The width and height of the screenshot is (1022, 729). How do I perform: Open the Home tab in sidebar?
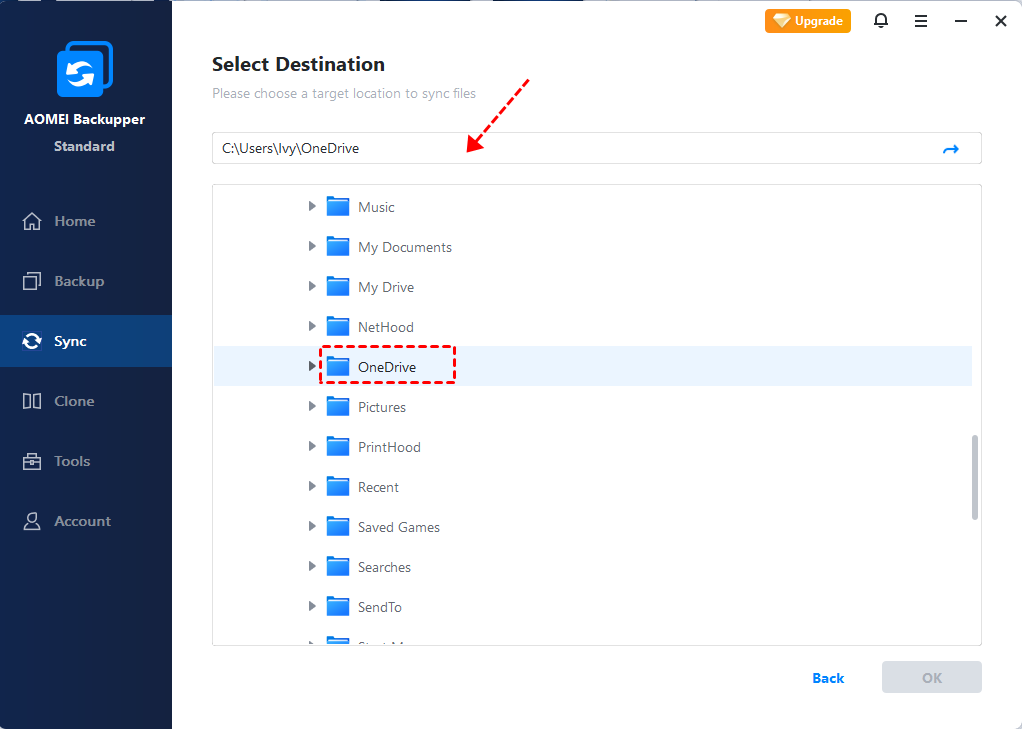click(74, 221)
